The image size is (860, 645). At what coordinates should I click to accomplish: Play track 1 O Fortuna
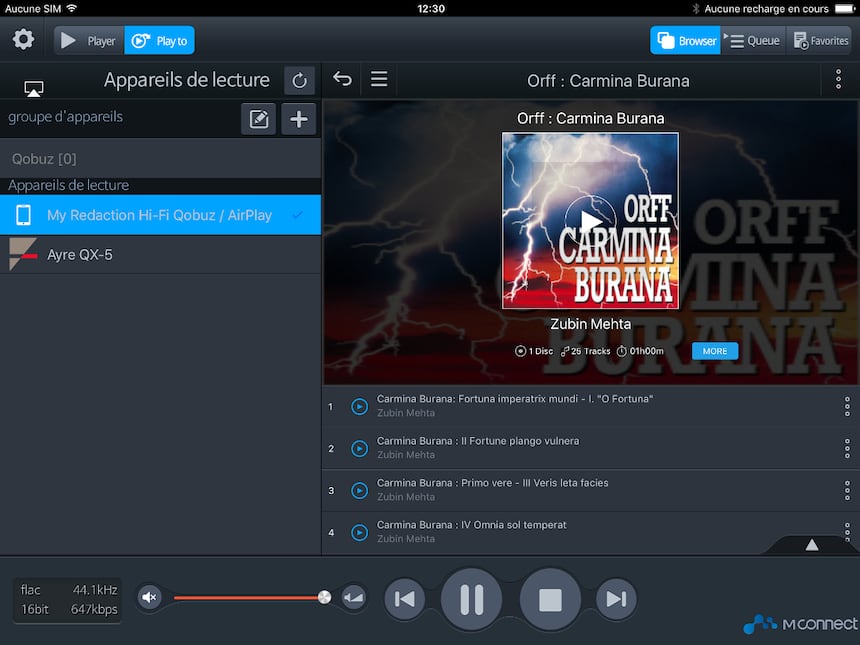click(359, 406)
